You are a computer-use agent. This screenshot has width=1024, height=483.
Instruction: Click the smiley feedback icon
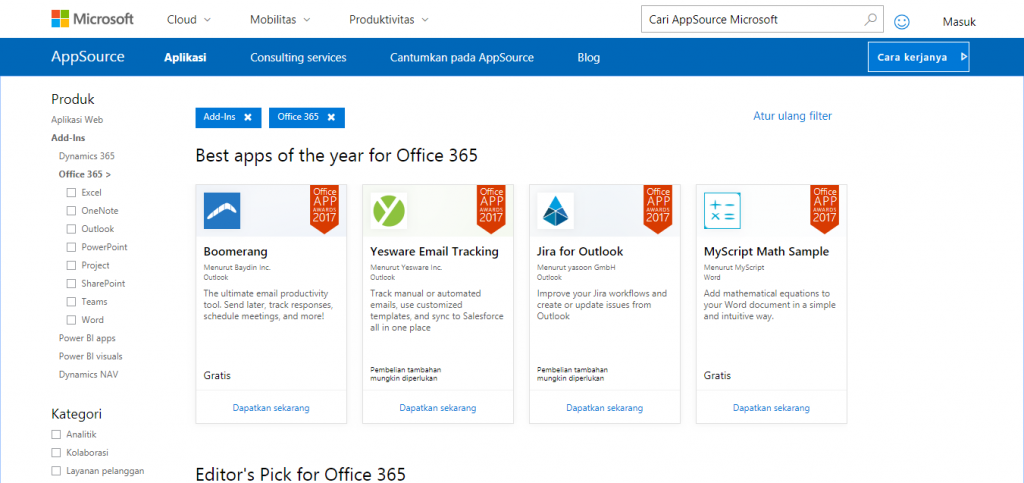901,21
